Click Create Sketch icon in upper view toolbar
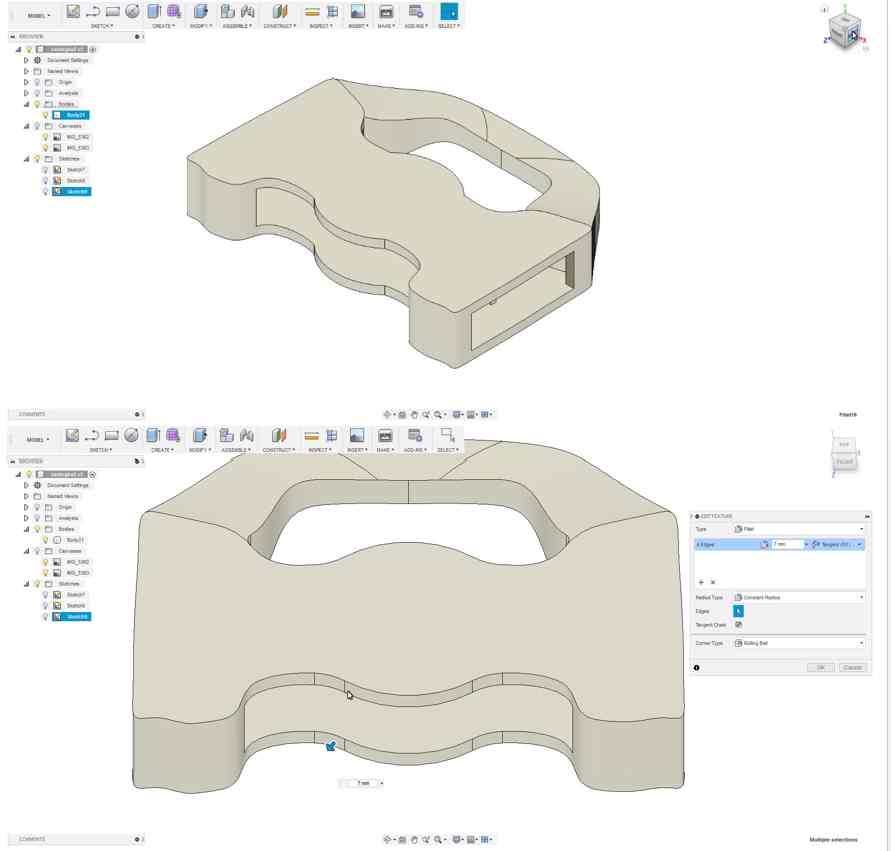Viewport: 891px width, 851px height. coord(73,11)
